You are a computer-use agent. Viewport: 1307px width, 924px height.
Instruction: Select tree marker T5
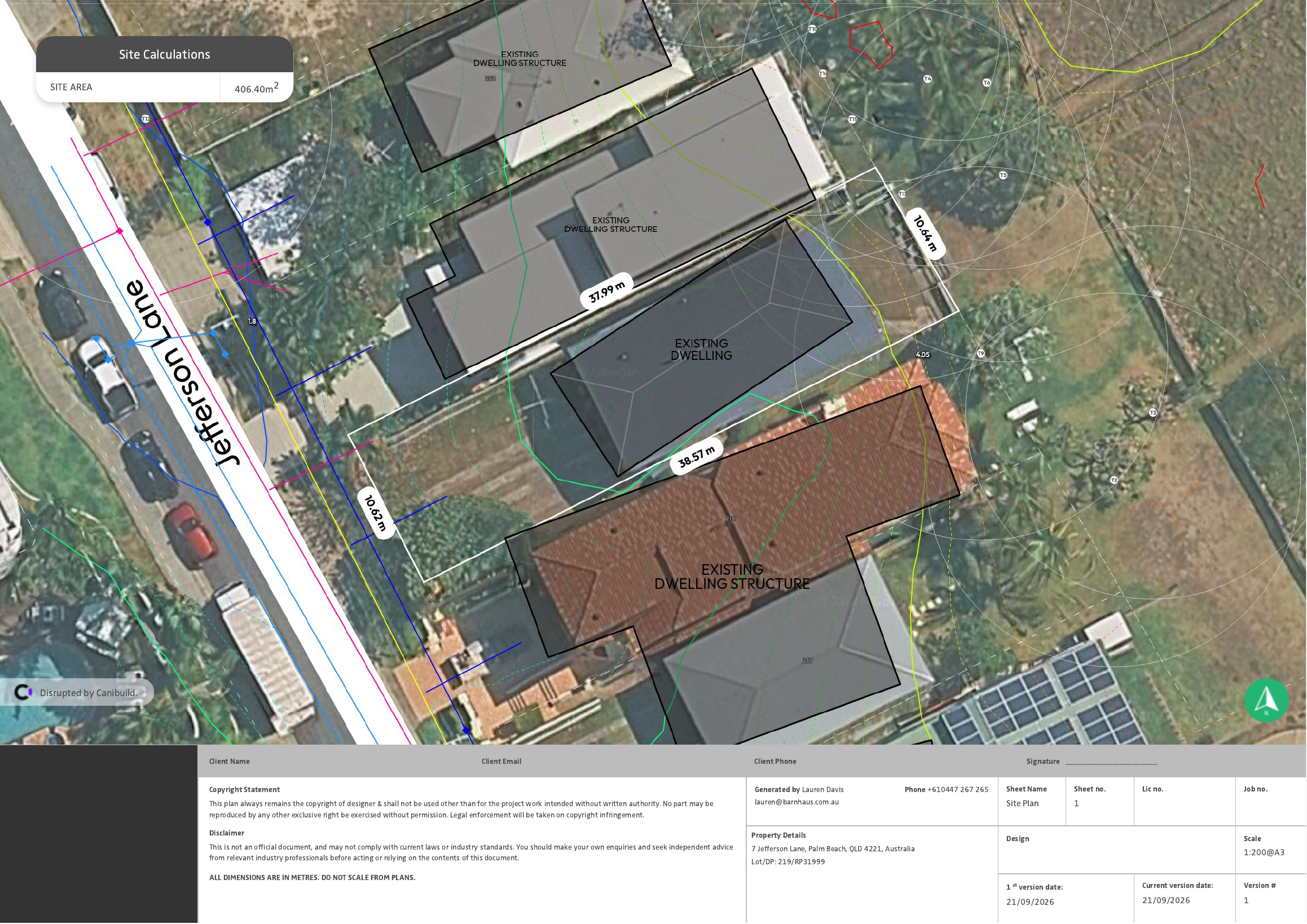coord(1003,175)
